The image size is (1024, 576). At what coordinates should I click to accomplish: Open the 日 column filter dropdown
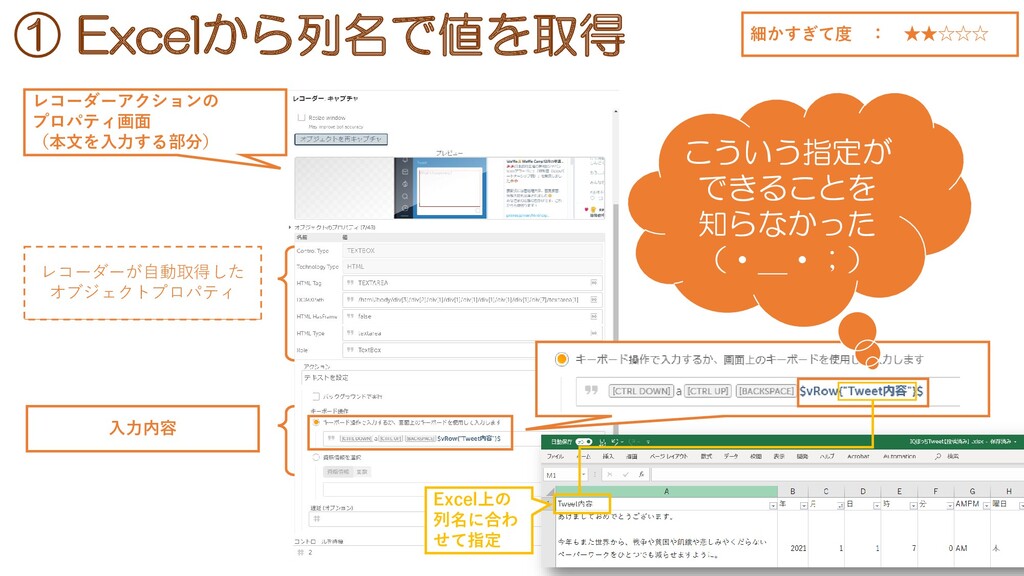tap(876, 505)
